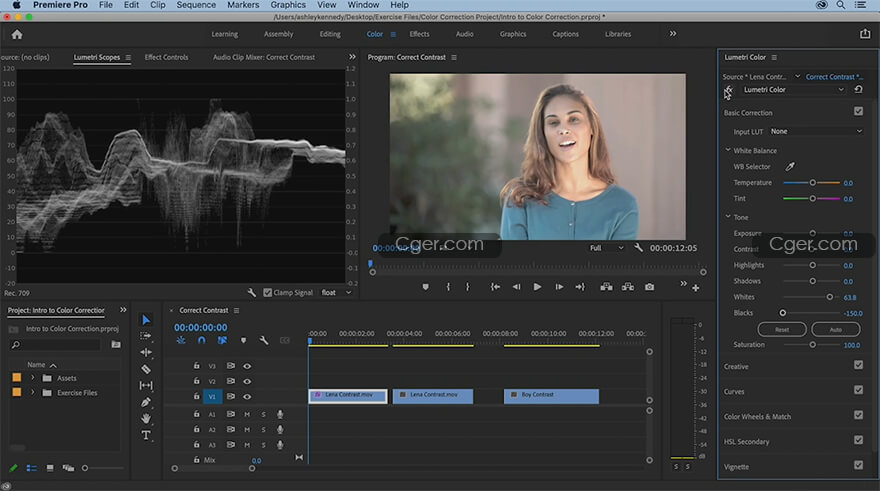Reset the Lumetri Color effect icon

coord(858,90)
